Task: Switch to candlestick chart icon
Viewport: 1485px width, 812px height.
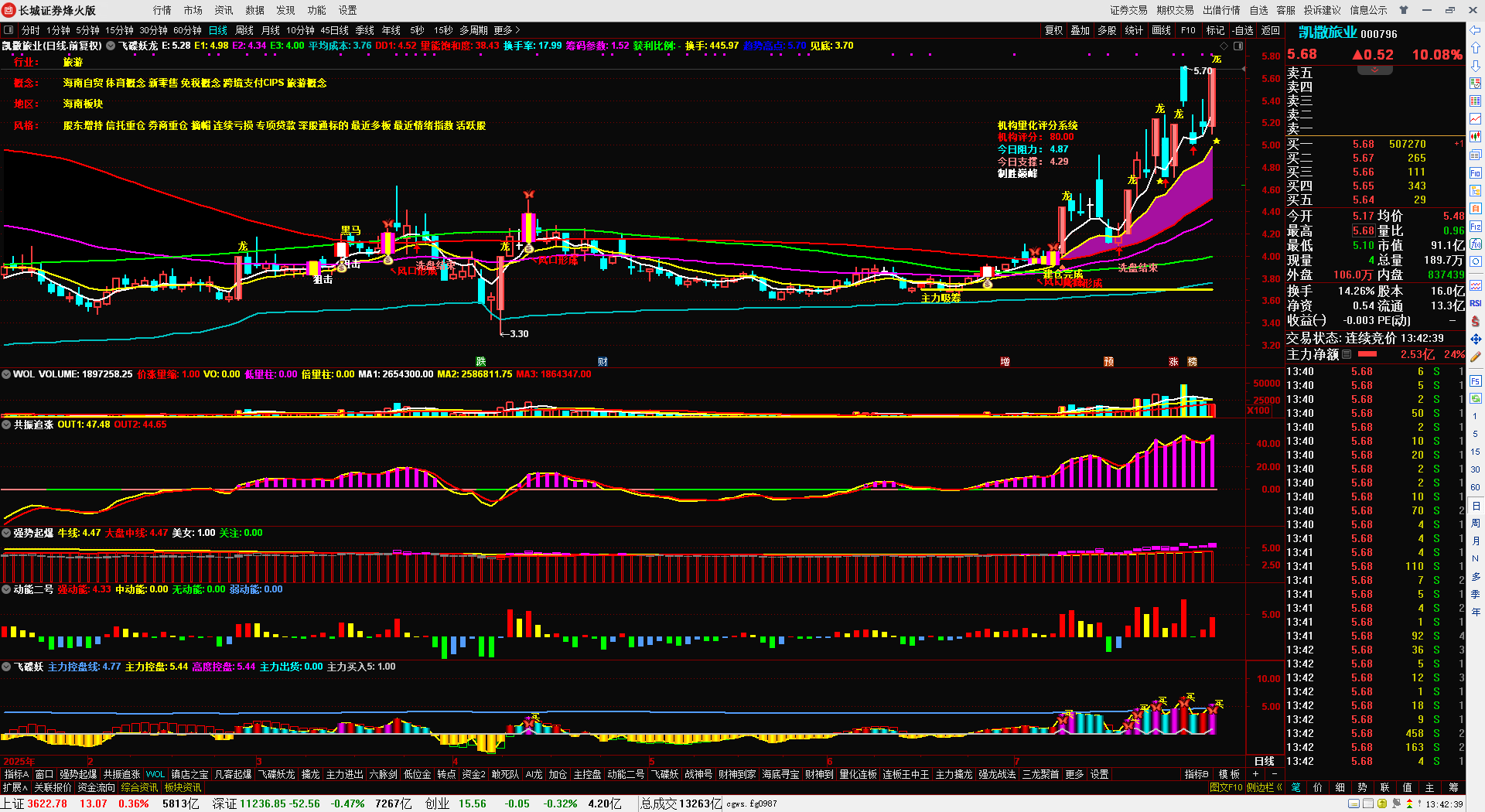Action: click(x=1476, y=137)
